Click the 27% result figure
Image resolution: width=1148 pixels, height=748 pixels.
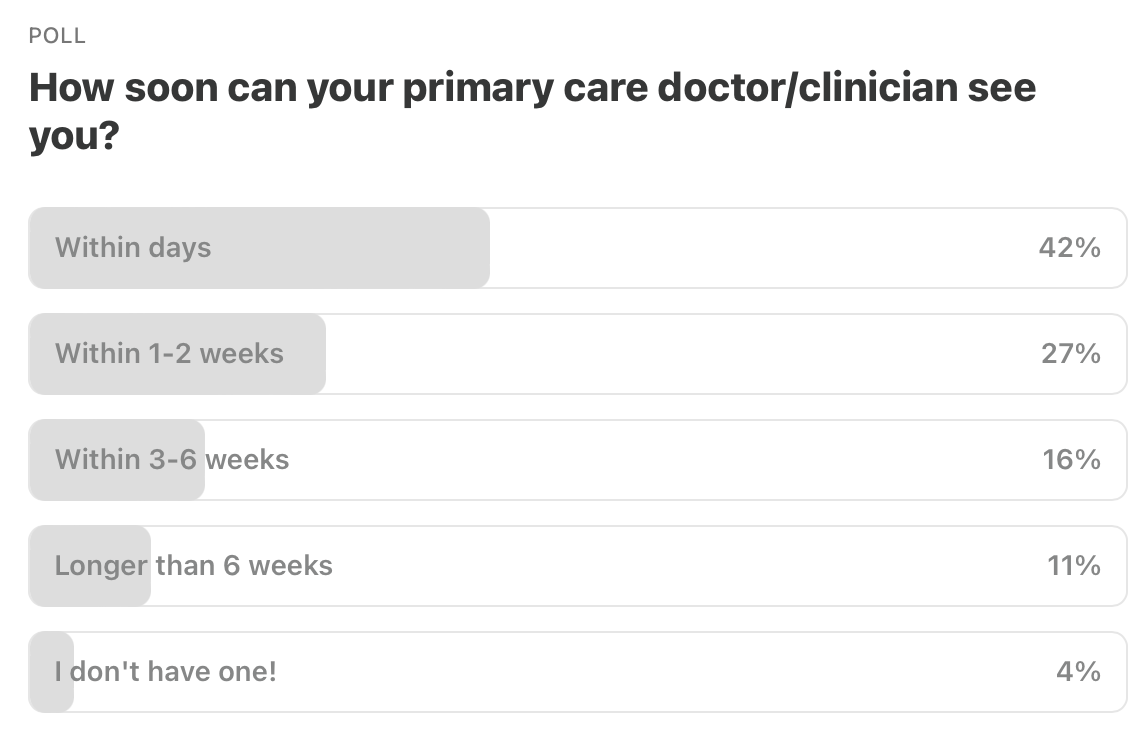tap(1070, 354)
